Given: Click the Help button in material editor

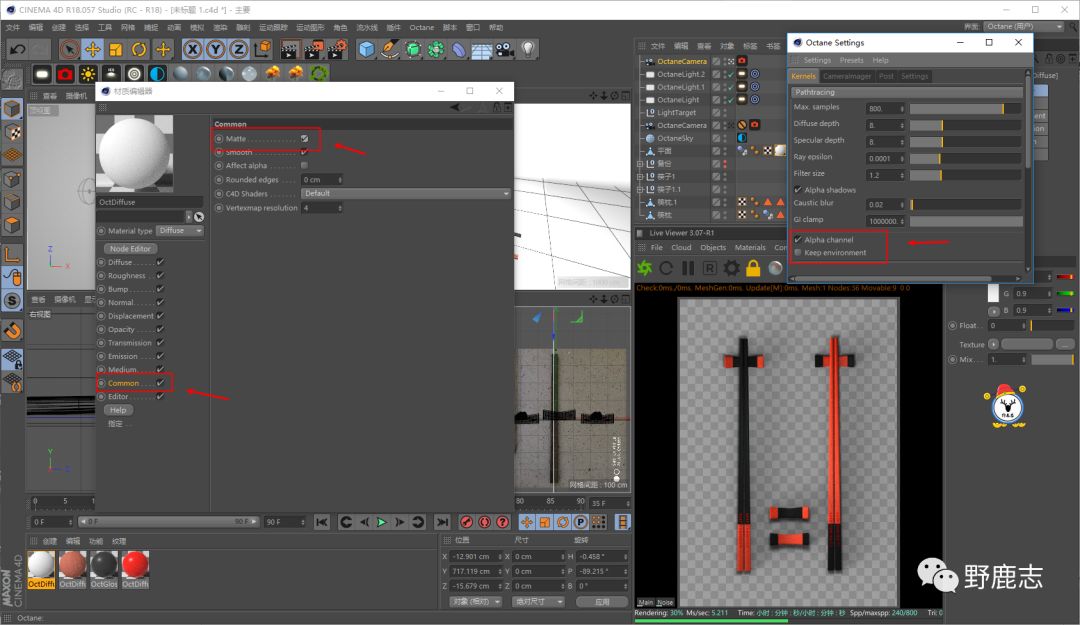Looking at the screenshot, I should [x=118, y=410].
